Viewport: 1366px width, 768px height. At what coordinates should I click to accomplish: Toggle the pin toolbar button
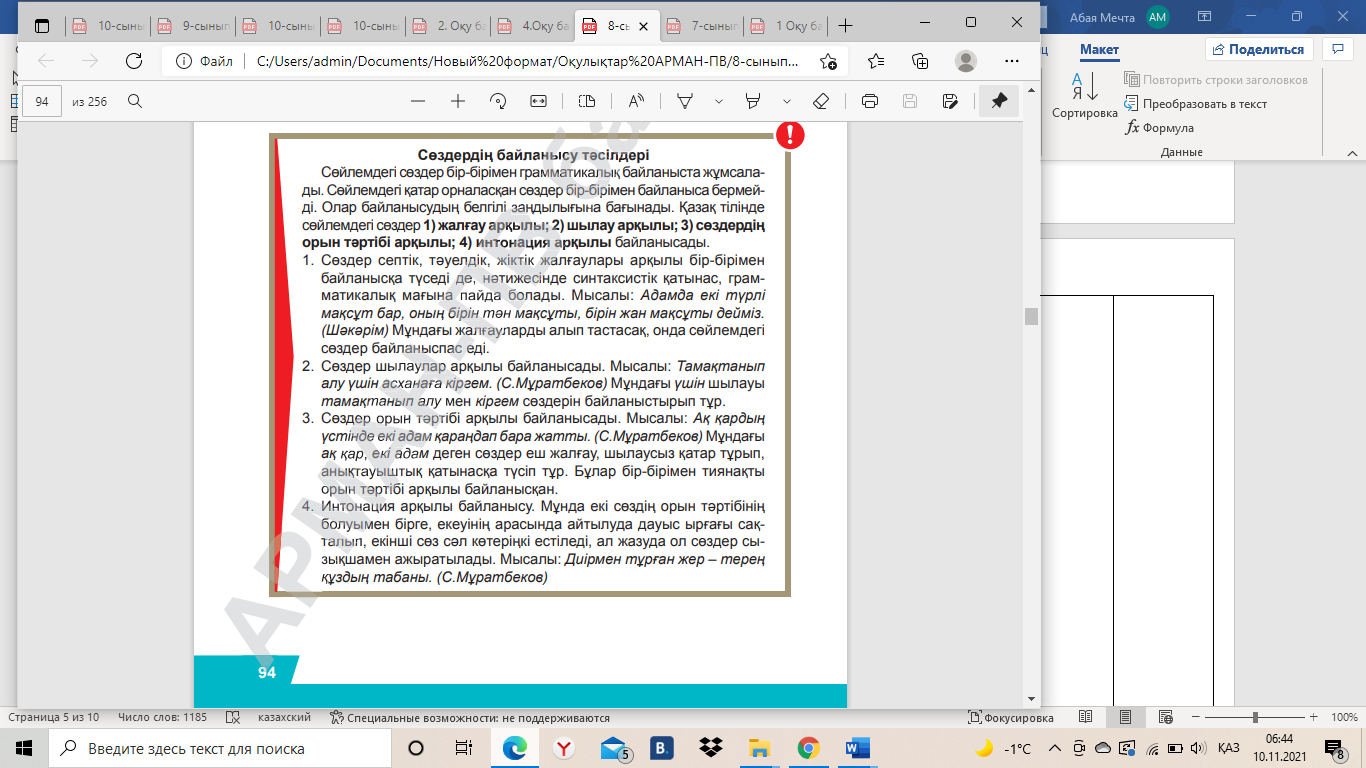tap(999, 101)
